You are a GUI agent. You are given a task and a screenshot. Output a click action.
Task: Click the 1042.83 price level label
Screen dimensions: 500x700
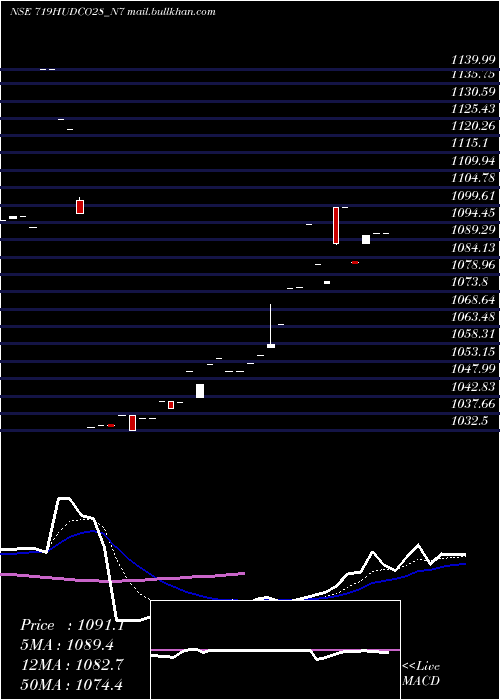[x=473, y=386]
